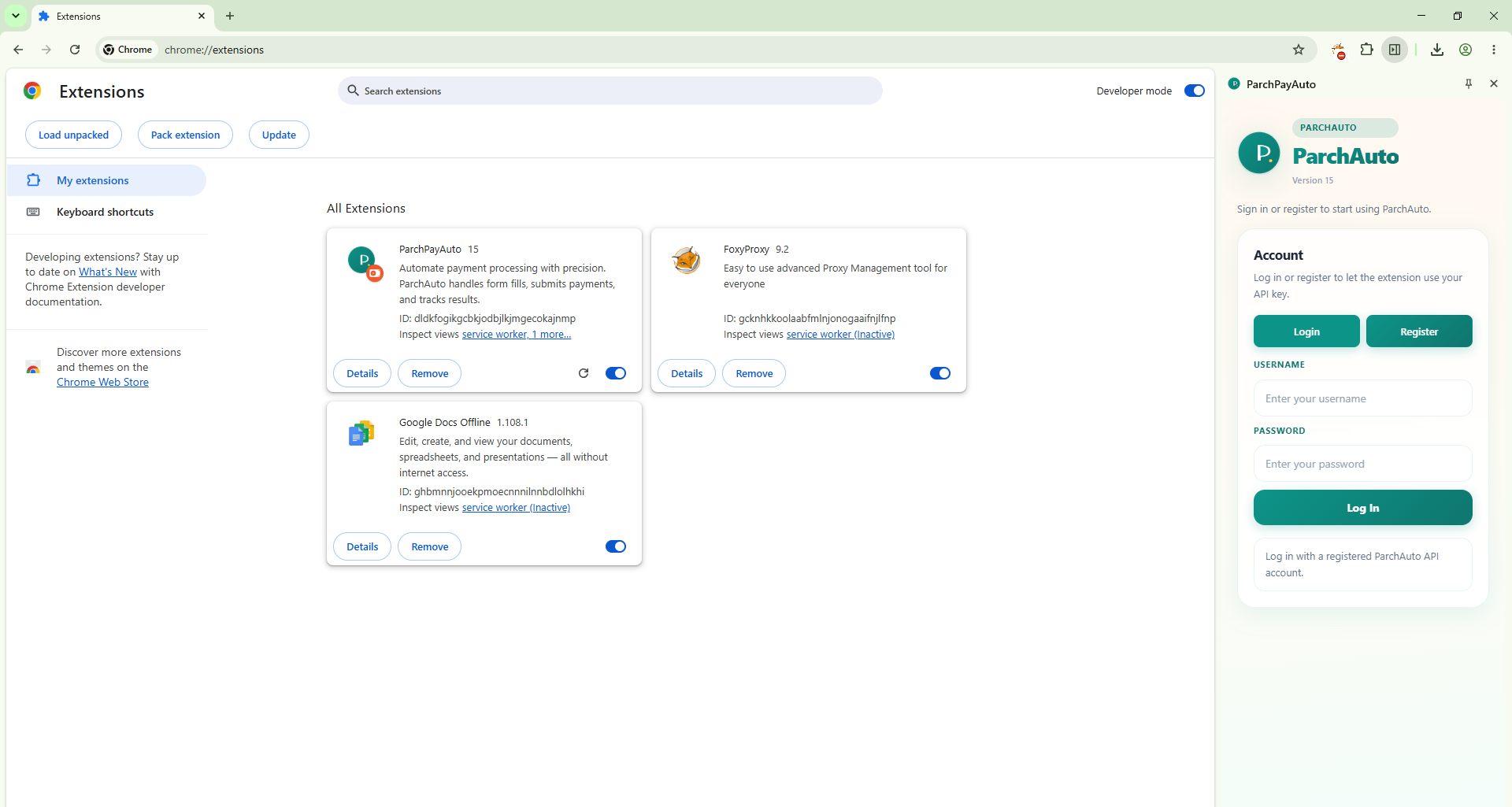Remove the ParchPayAuto extension
Screen dimensions: 1512x807
point(430,373)
